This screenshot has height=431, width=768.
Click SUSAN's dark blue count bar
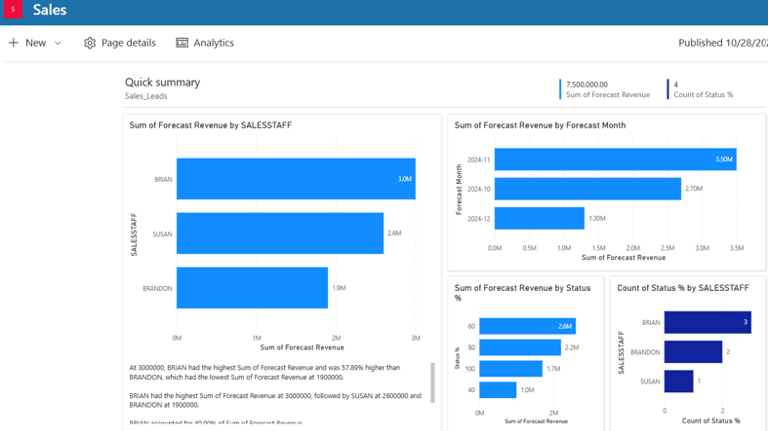click(679, 381)
